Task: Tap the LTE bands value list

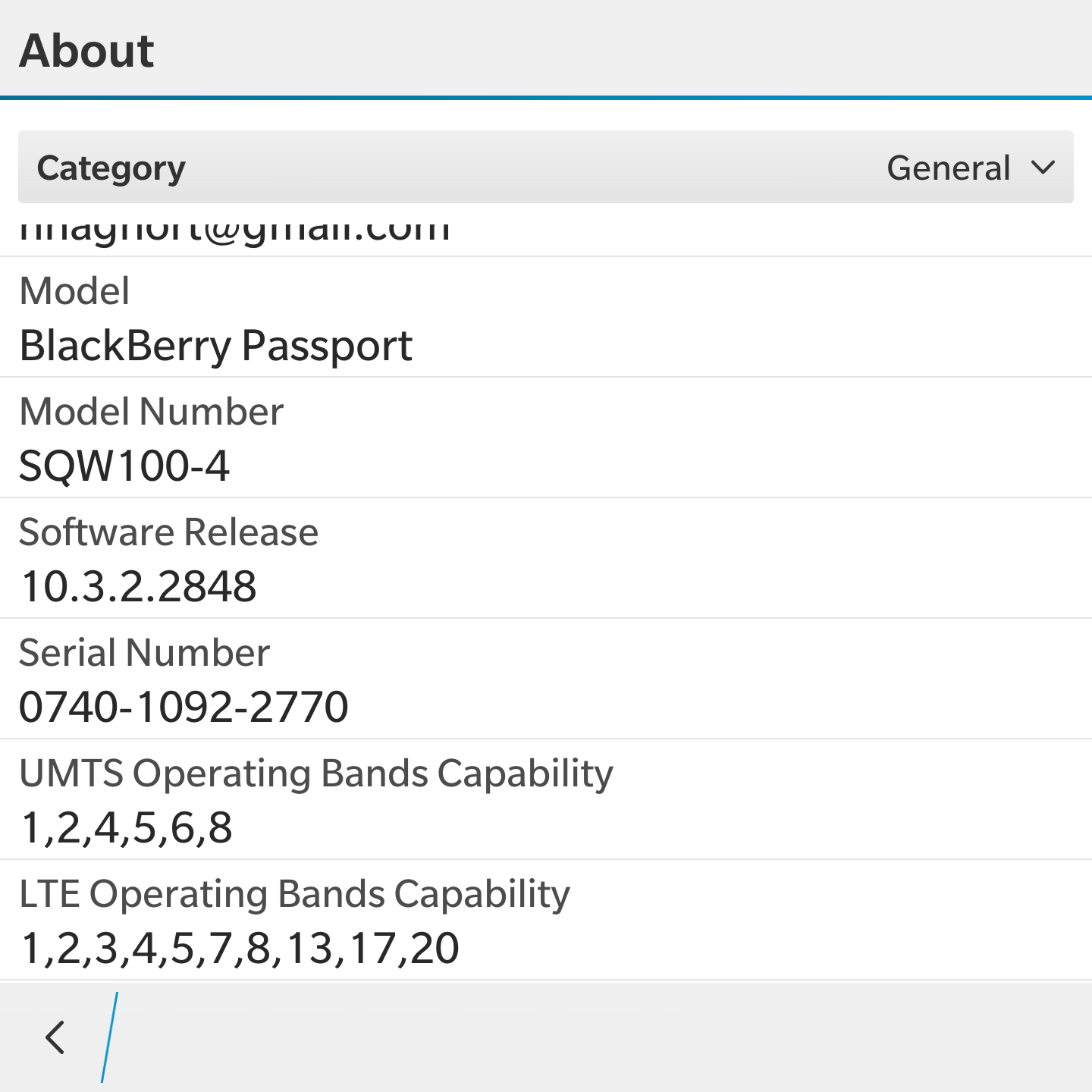Action: (x=240, y=949)
